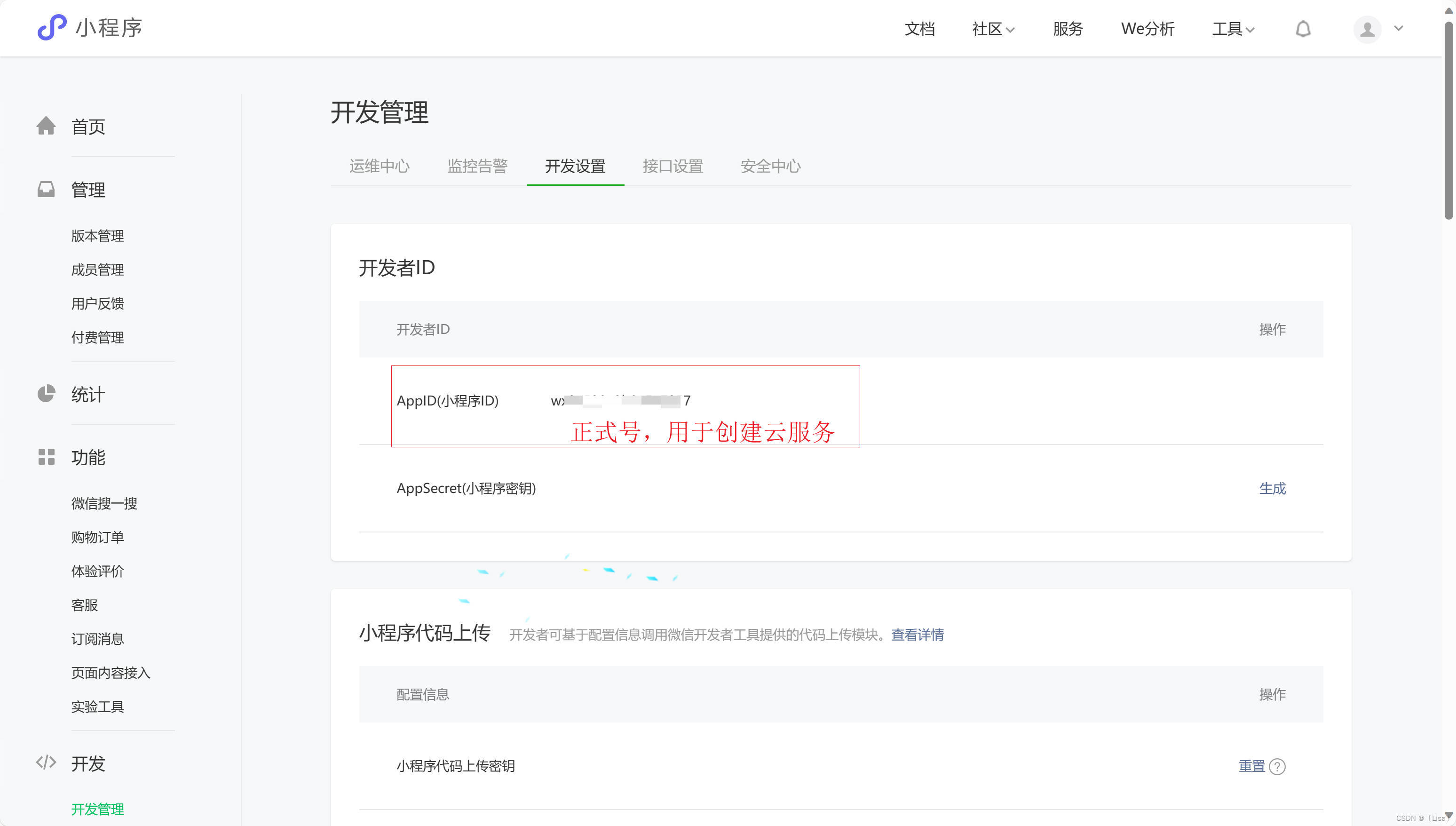Click the 小程序代码上传 section heading

[425, 633]
